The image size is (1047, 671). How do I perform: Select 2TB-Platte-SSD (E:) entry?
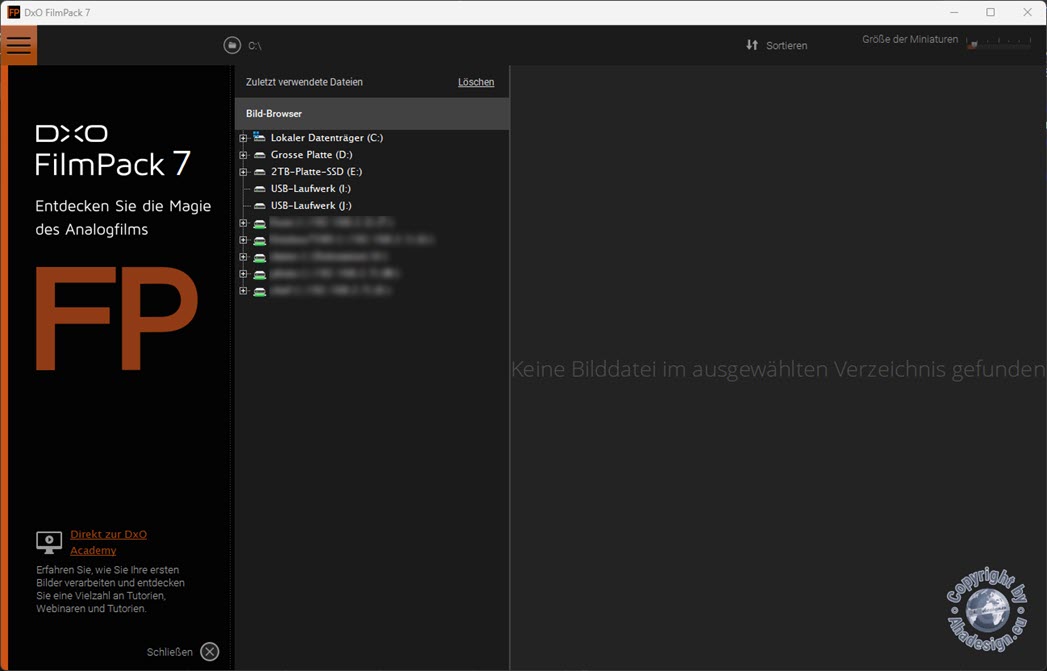pyautogui.click(x=317, y=172)
